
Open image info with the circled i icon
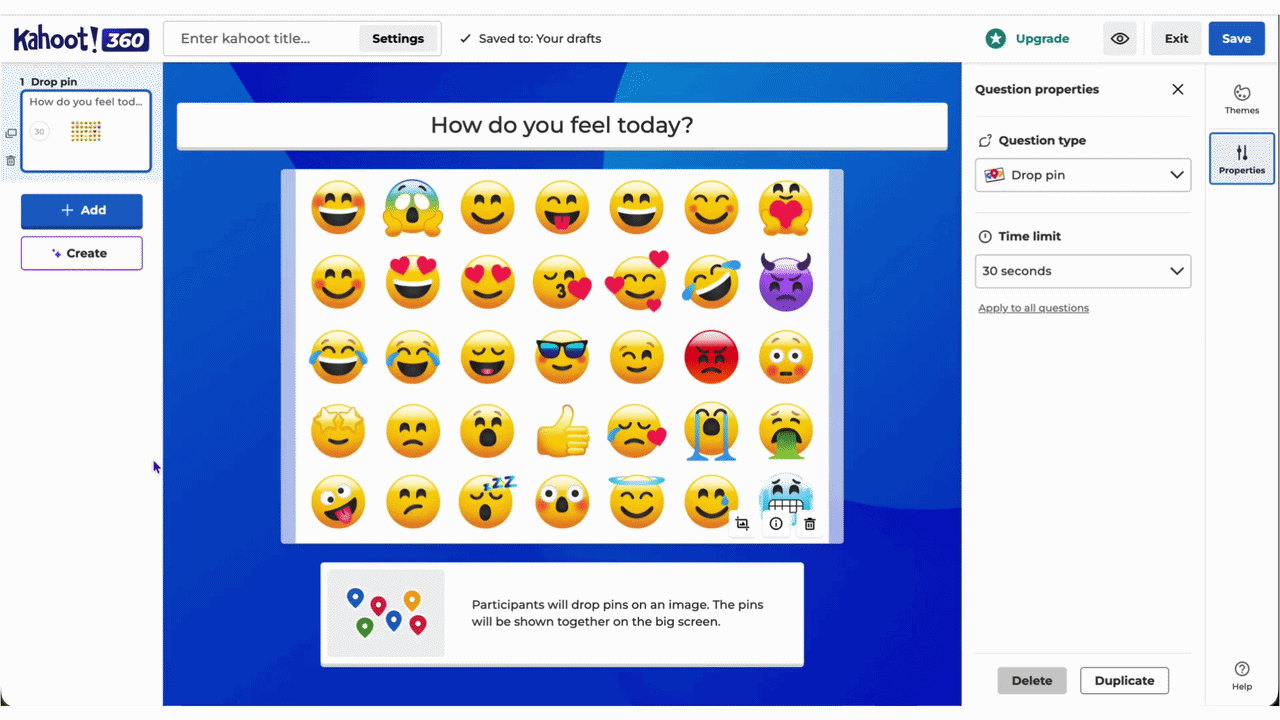[x=776, y=523]
